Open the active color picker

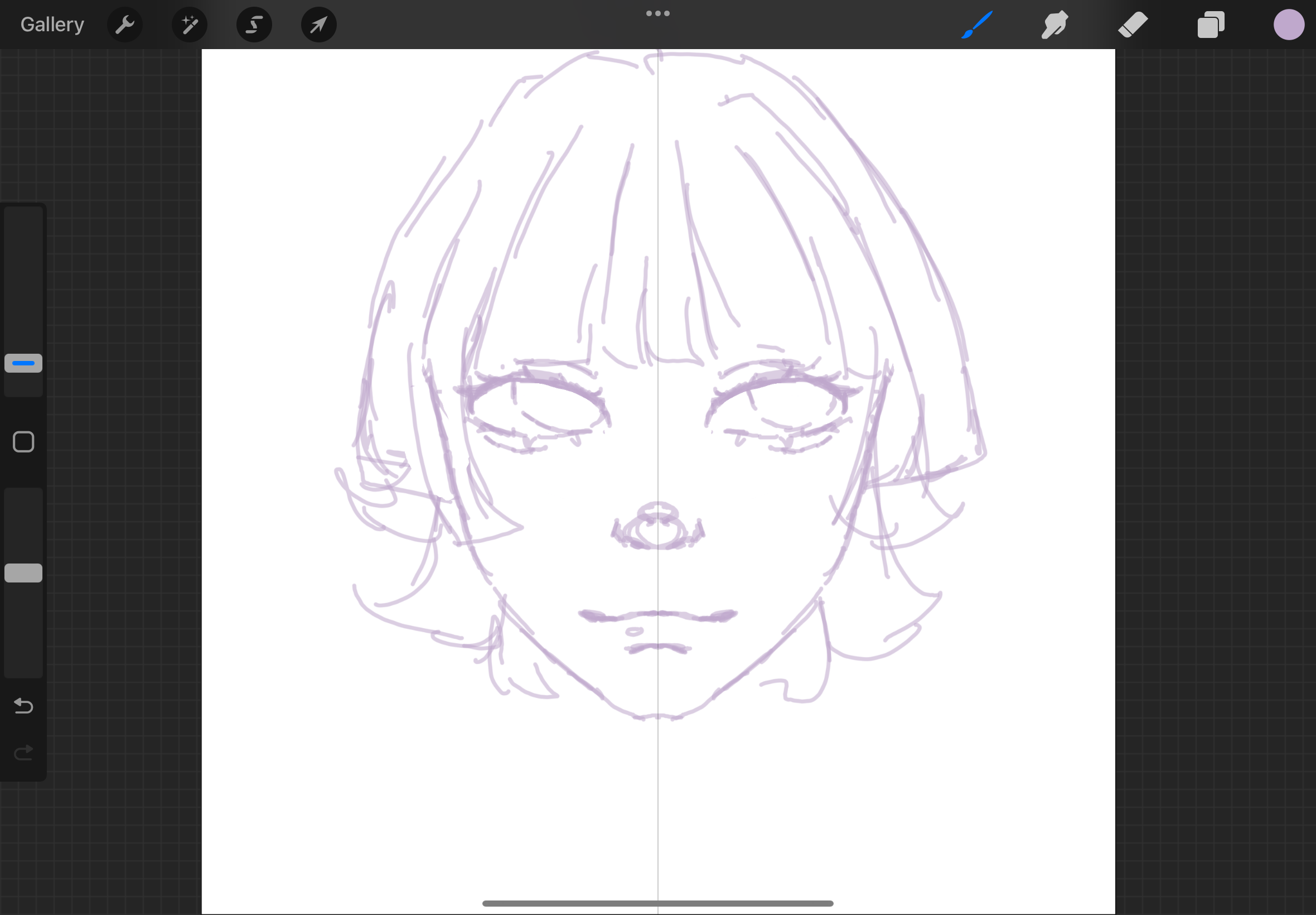tap(1289, 25)
